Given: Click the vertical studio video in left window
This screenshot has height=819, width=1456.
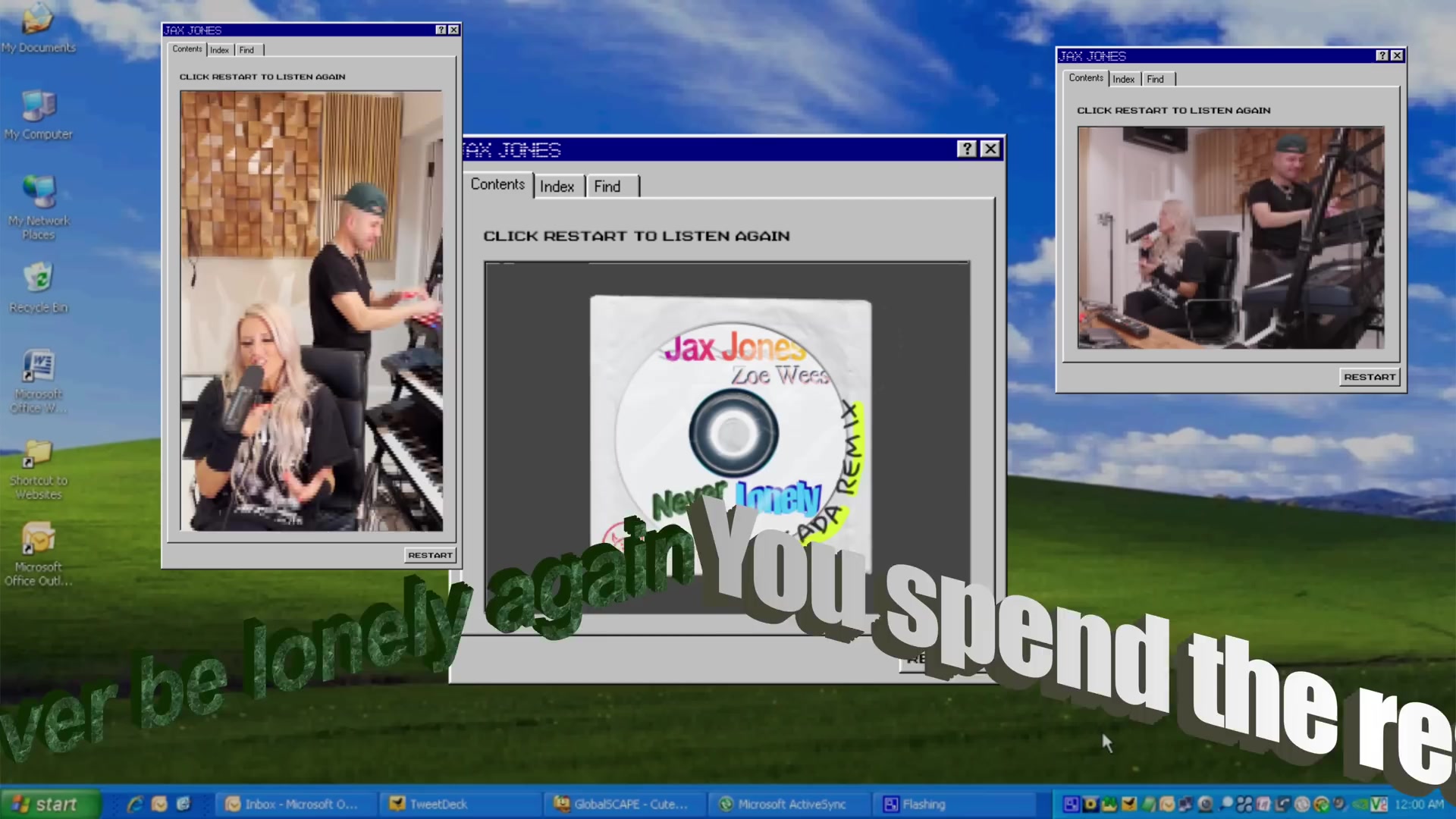Looking at the screenshot, I should [x=312, y=311].
